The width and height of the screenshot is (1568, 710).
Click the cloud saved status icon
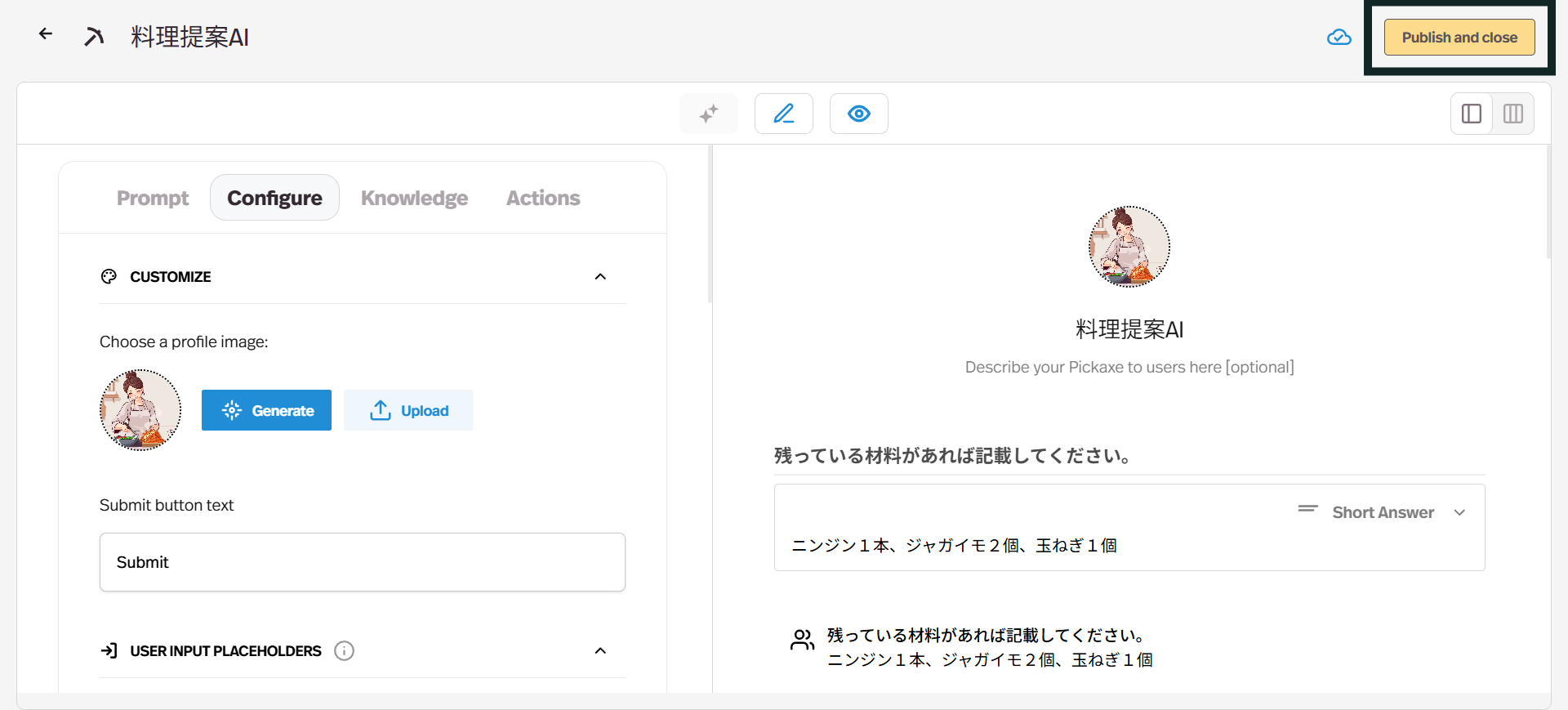pos(1339,38)
